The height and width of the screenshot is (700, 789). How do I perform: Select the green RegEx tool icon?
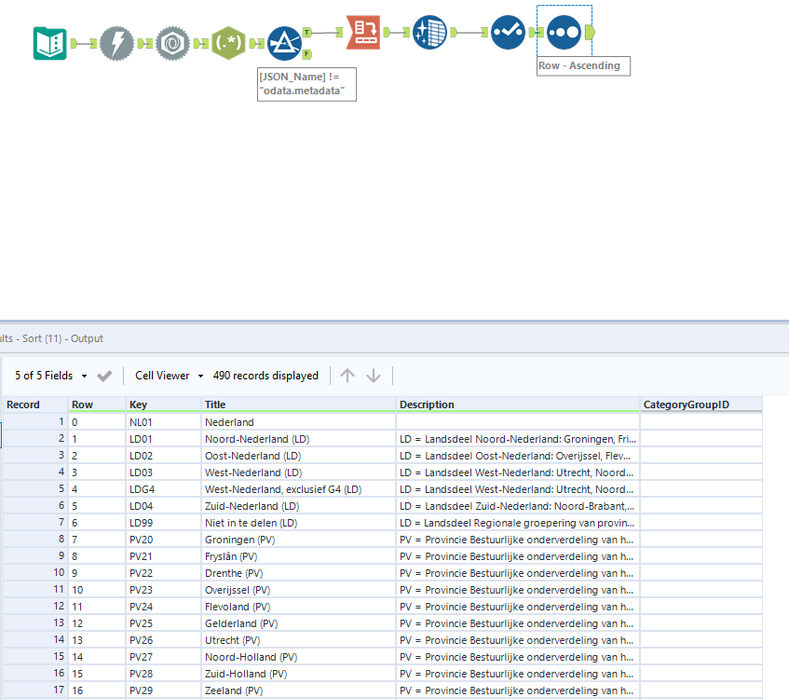coord(228,43)
